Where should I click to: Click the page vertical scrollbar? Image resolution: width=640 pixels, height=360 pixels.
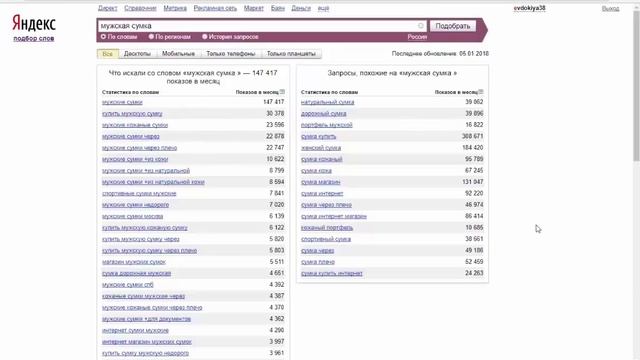click(x=636, y=86)
